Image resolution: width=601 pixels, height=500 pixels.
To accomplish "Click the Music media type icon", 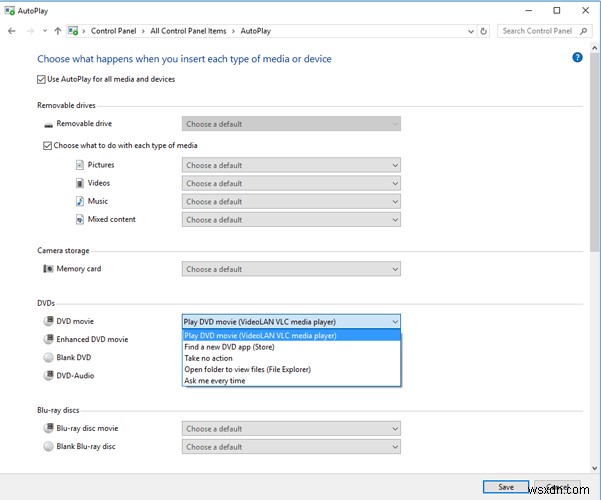I will tap(79, 201).
